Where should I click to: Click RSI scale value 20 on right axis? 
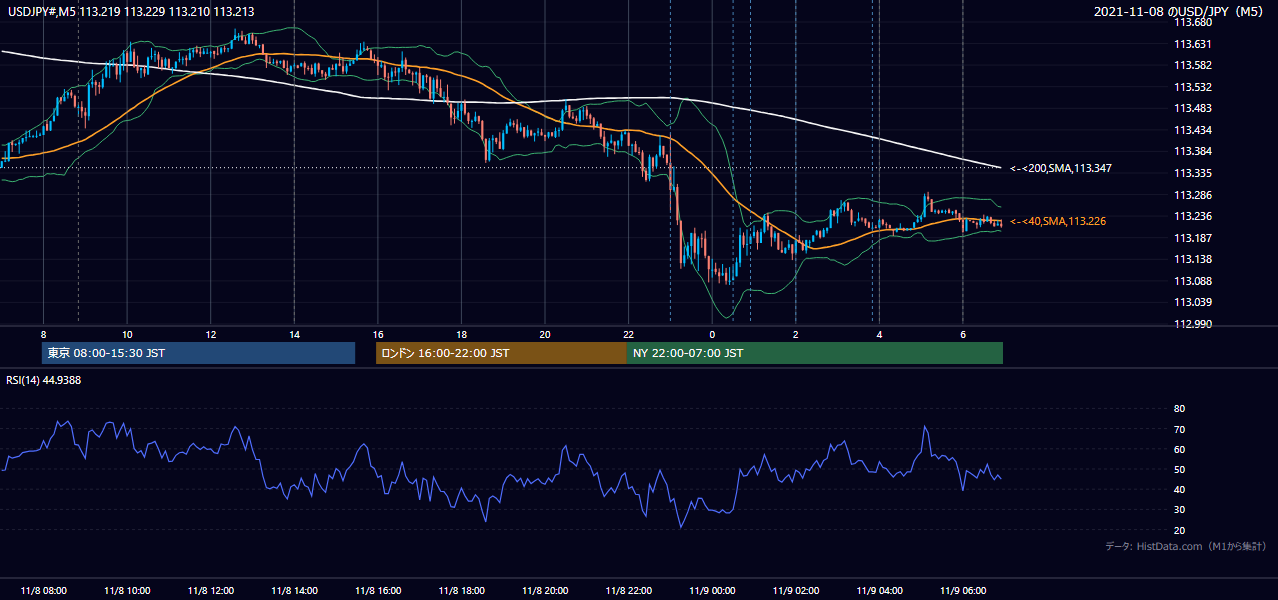pos(1179,530)
